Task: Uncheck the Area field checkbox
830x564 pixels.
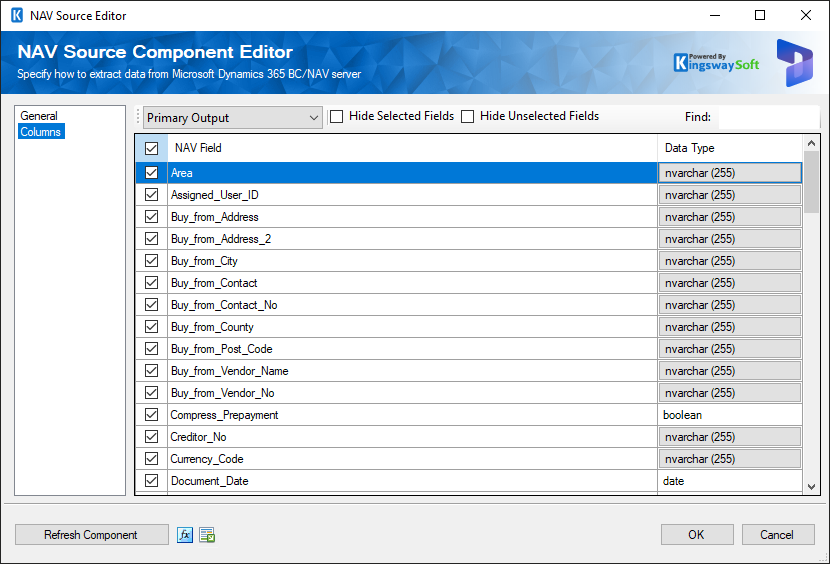Action: pos(151,173)
